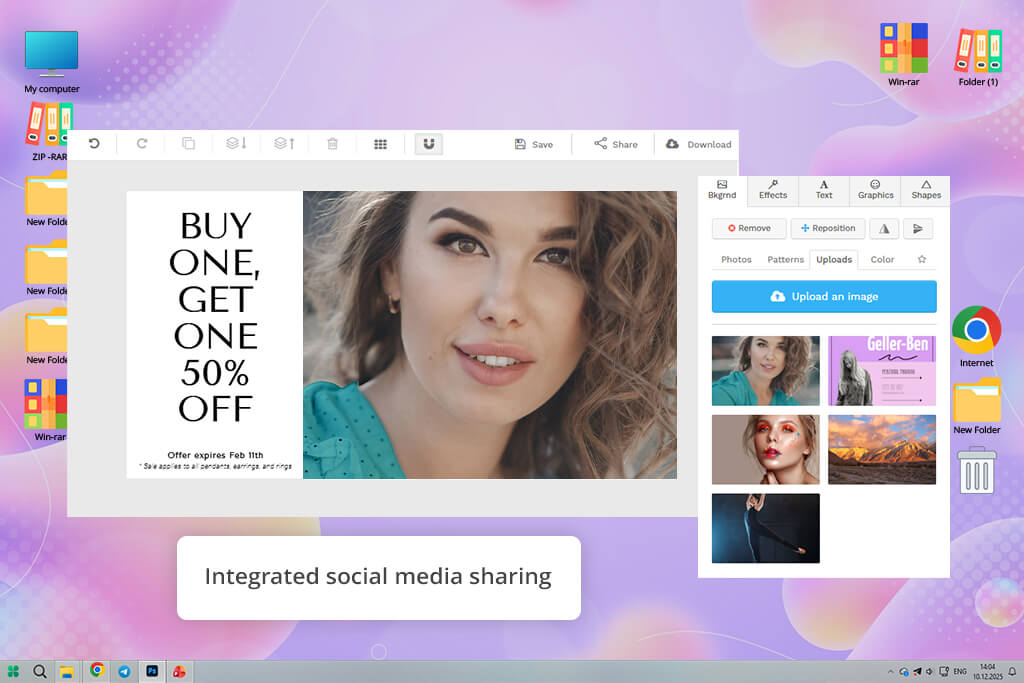Open the Shapes tab
1024x683 pixels.
[926, 190]
